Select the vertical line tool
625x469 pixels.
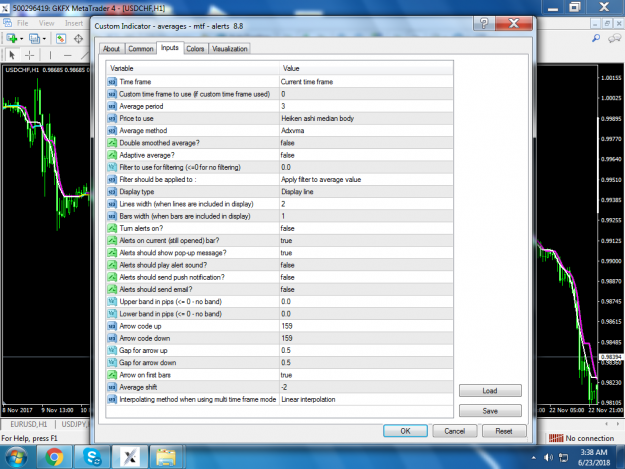tap(50, 55)
